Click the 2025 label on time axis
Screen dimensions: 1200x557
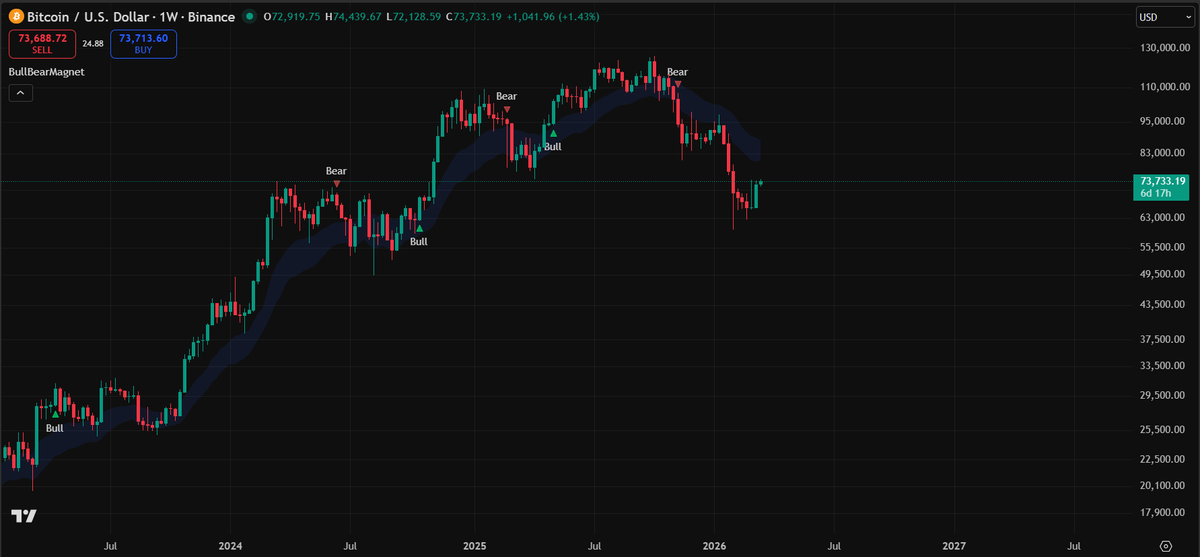click(475, 546)
